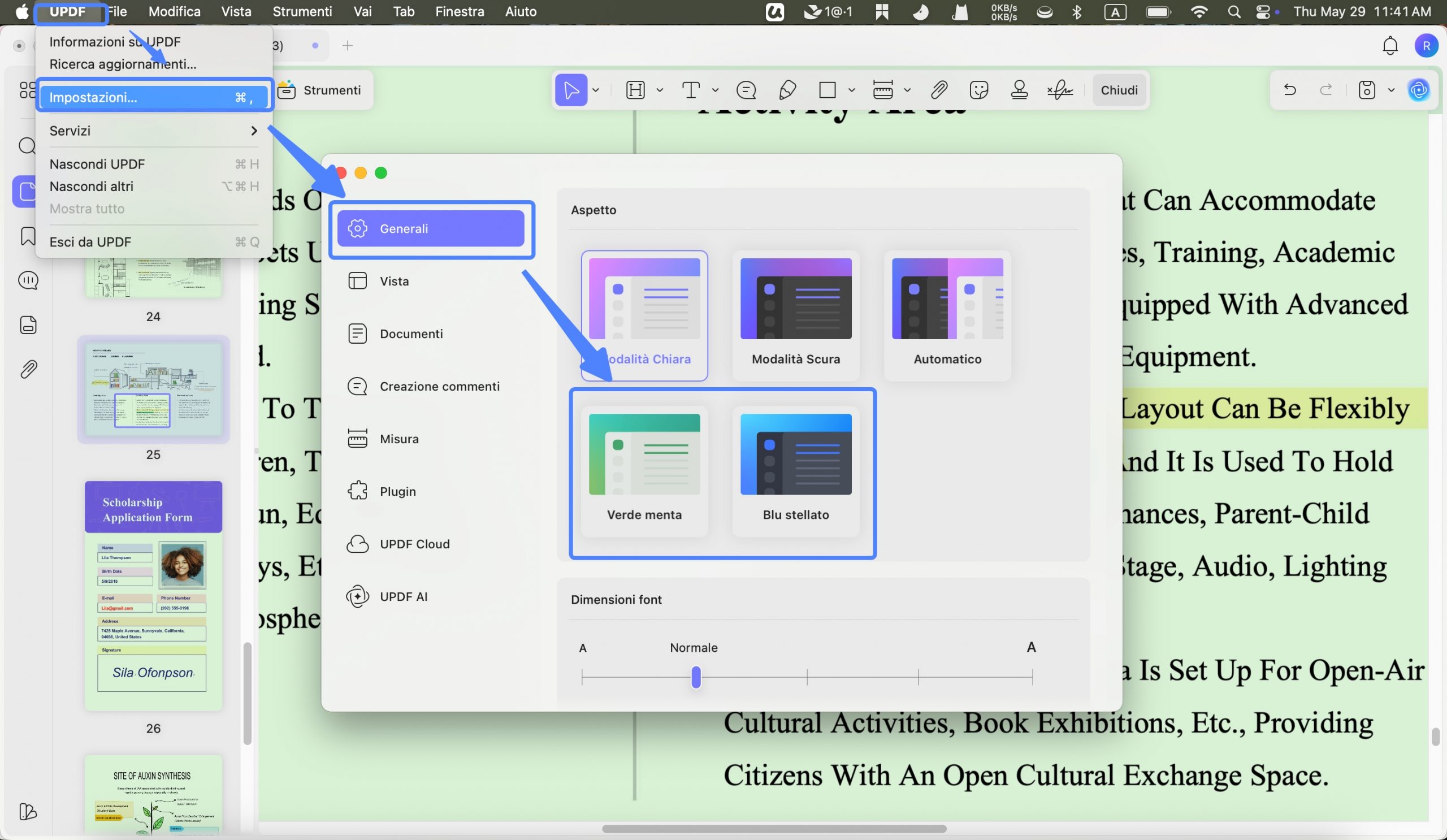Select the text box tool
The height and width of the screenshot is (840, 1447).
tap(691, 90)
